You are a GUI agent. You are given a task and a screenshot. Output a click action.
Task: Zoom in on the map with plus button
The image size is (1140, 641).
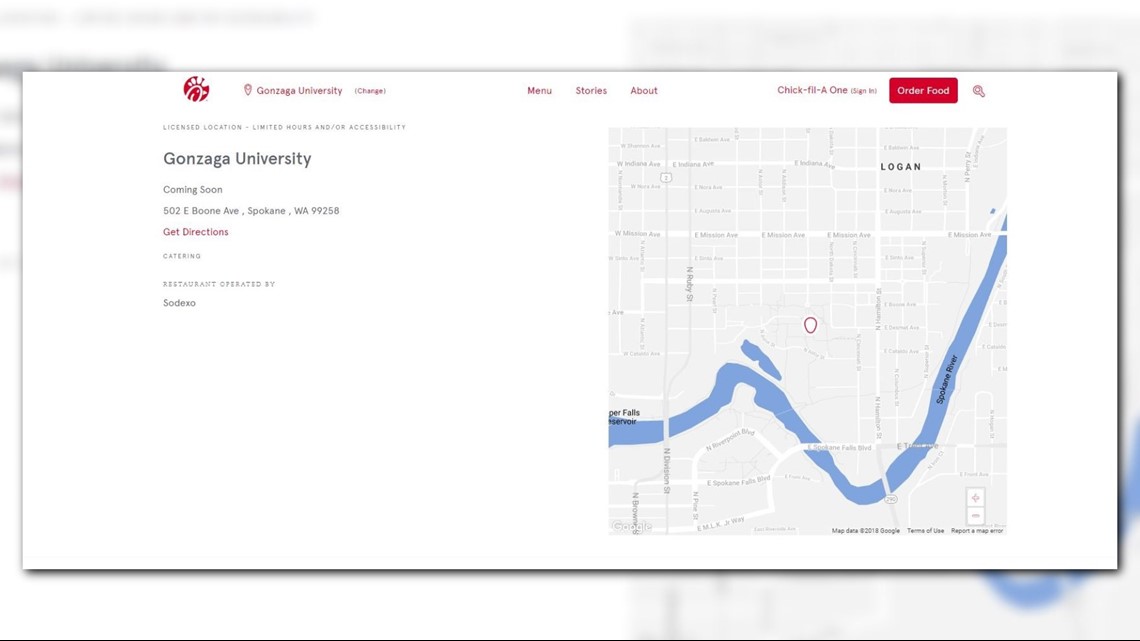tap(976, 498)
